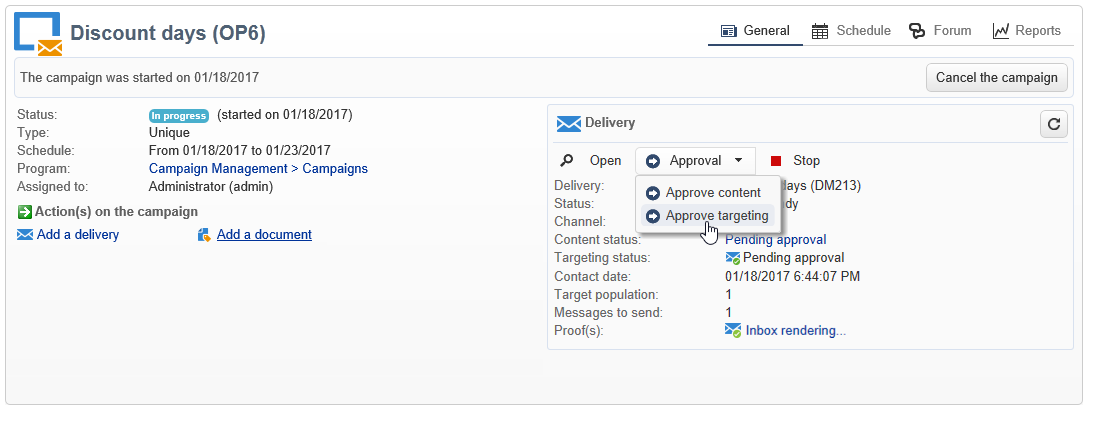The height and width of the screenshot is (438, 1115).
Task: Click the Add a delivery envelope icon
Action: point(25,235)
